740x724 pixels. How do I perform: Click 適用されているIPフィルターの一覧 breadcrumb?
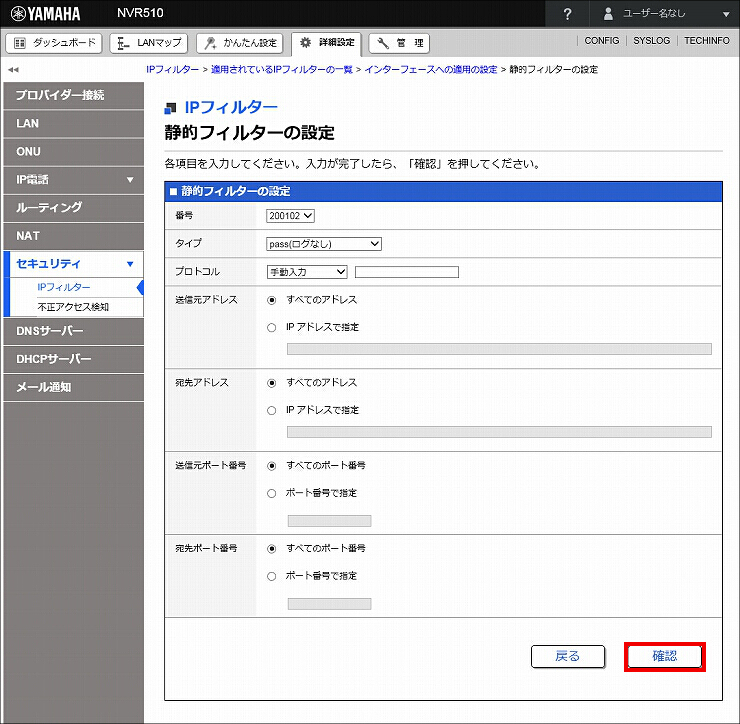(x=282, y=70)
